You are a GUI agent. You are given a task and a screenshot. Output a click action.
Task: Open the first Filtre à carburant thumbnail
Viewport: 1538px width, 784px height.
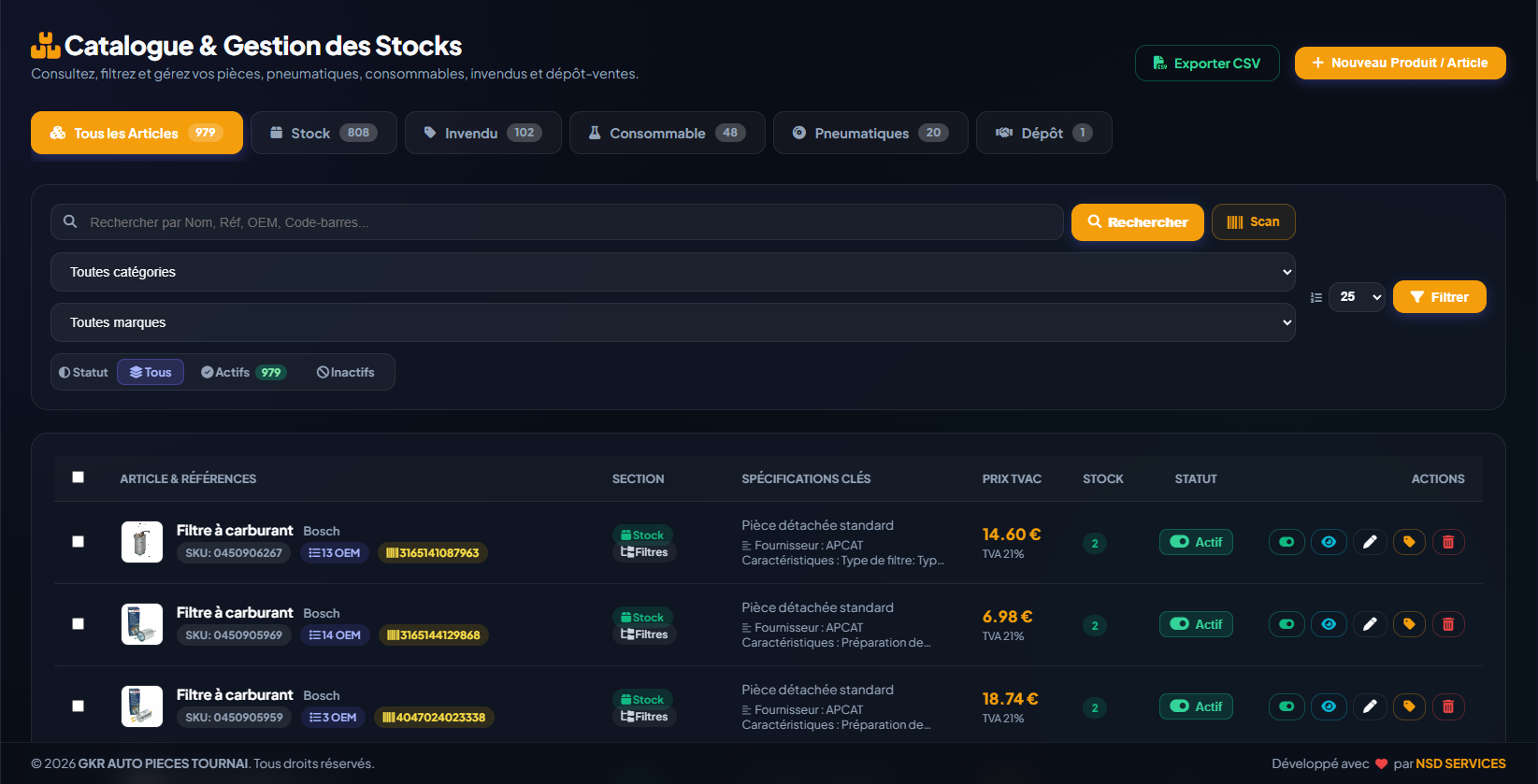tap(142, 542)
